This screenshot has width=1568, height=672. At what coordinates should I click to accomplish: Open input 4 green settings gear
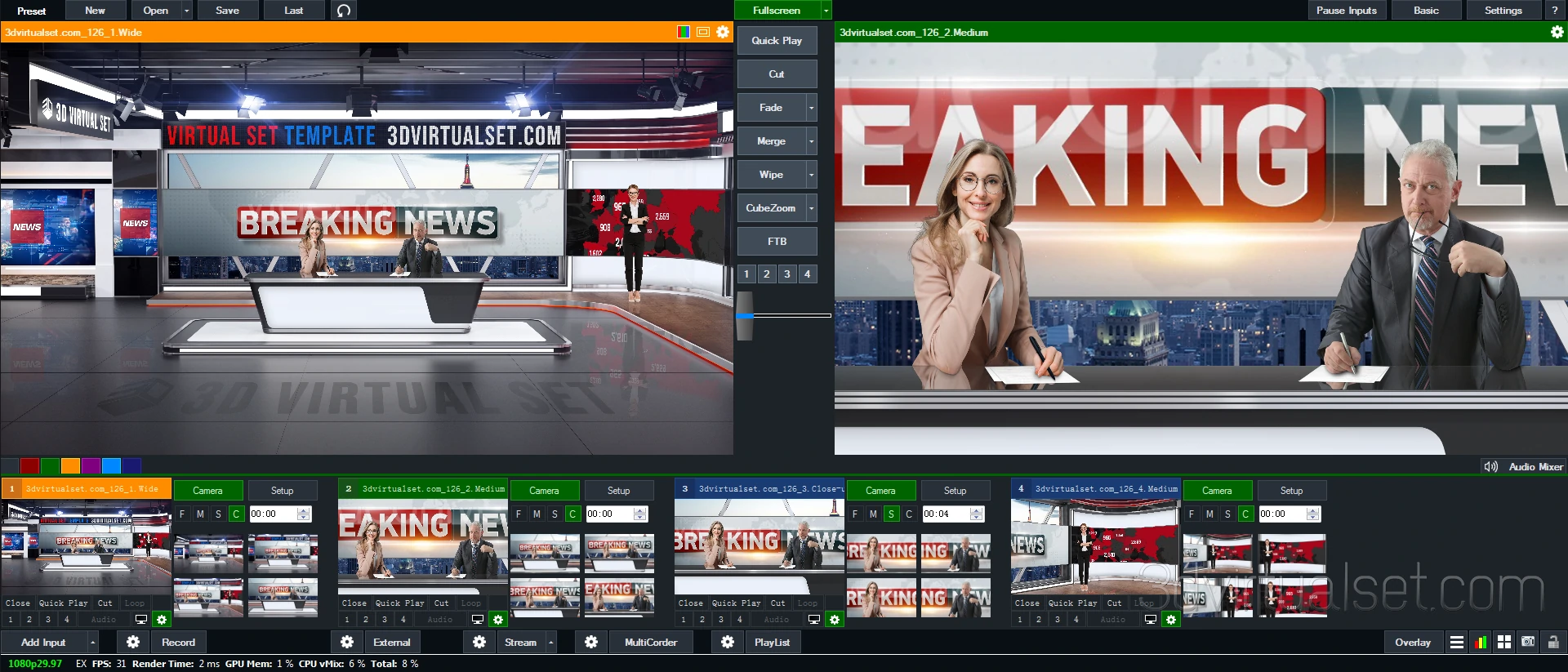pyautogui.click(x=1171, y=620)
